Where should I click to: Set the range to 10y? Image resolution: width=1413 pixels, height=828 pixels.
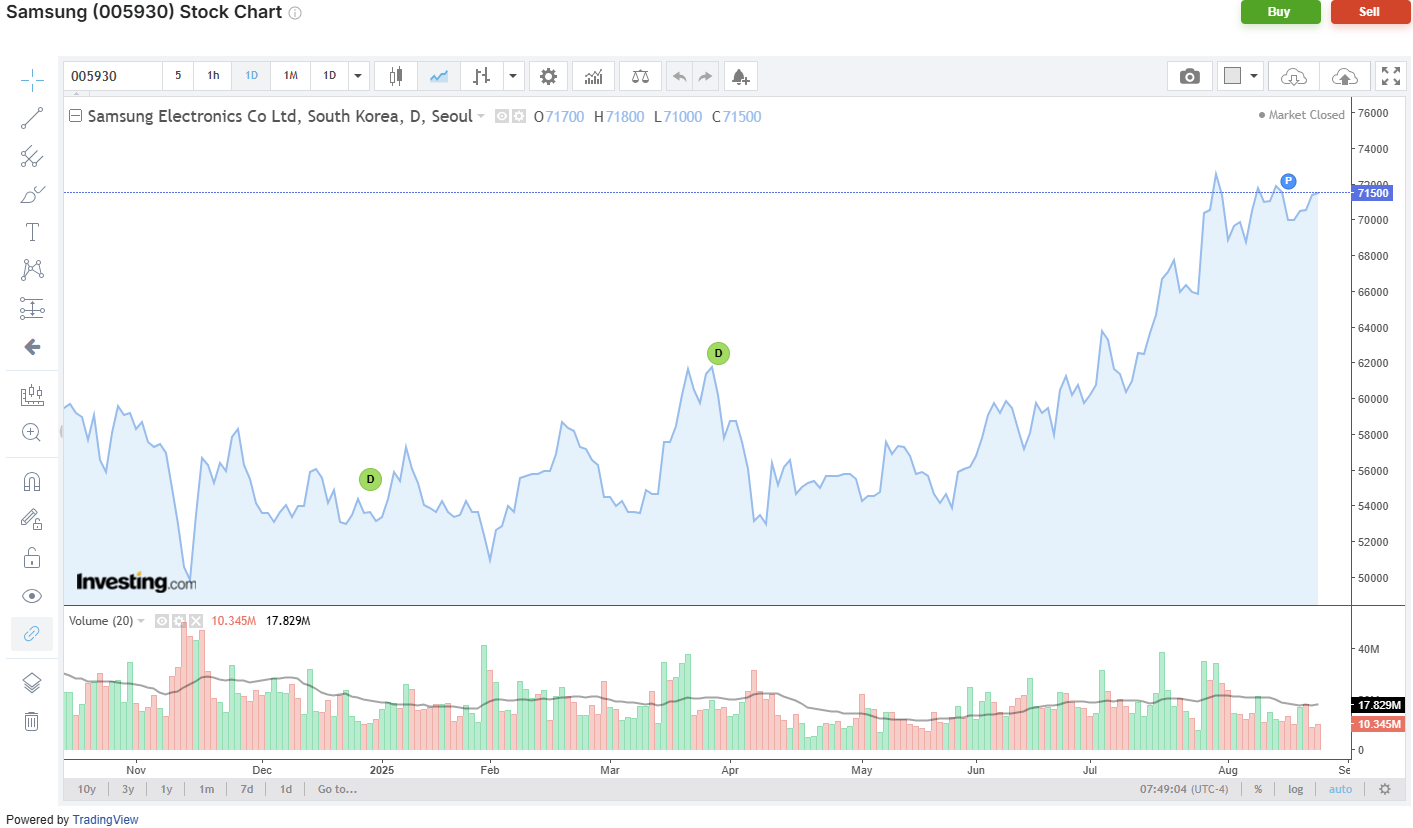87,789
